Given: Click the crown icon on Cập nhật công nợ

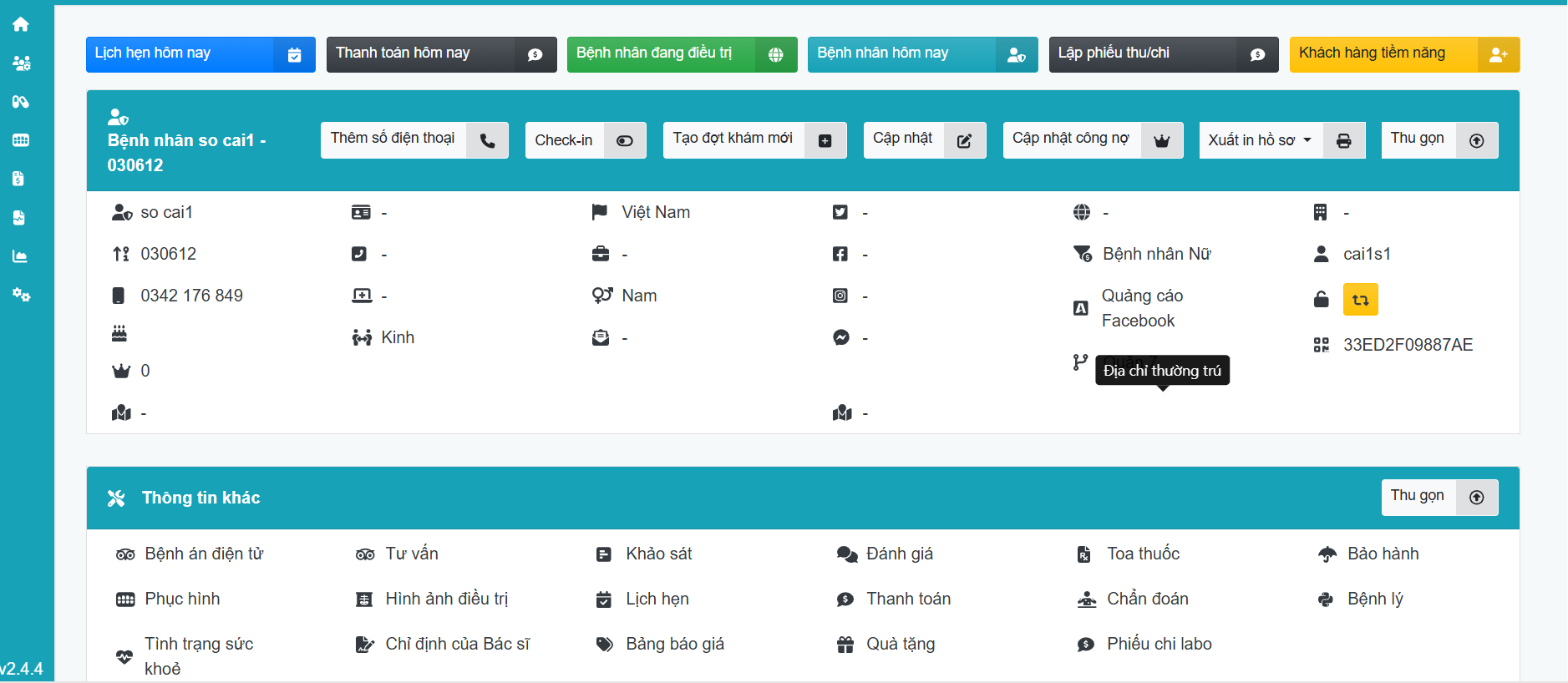Looking at the screenshot, I should coord(1161,140).
